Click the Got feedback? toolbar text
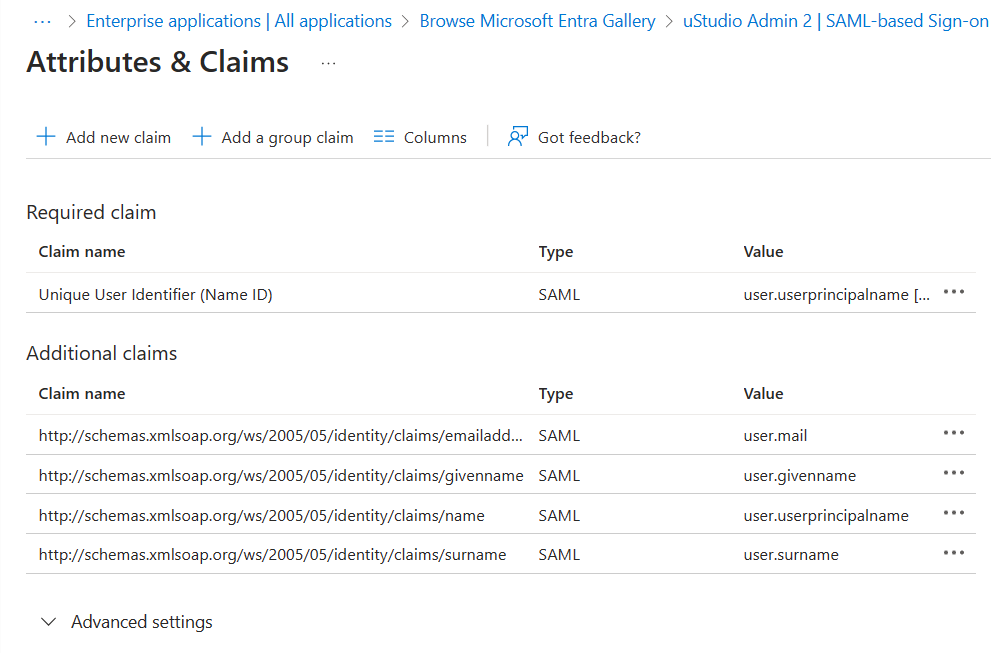 click(x=589, y=138)
